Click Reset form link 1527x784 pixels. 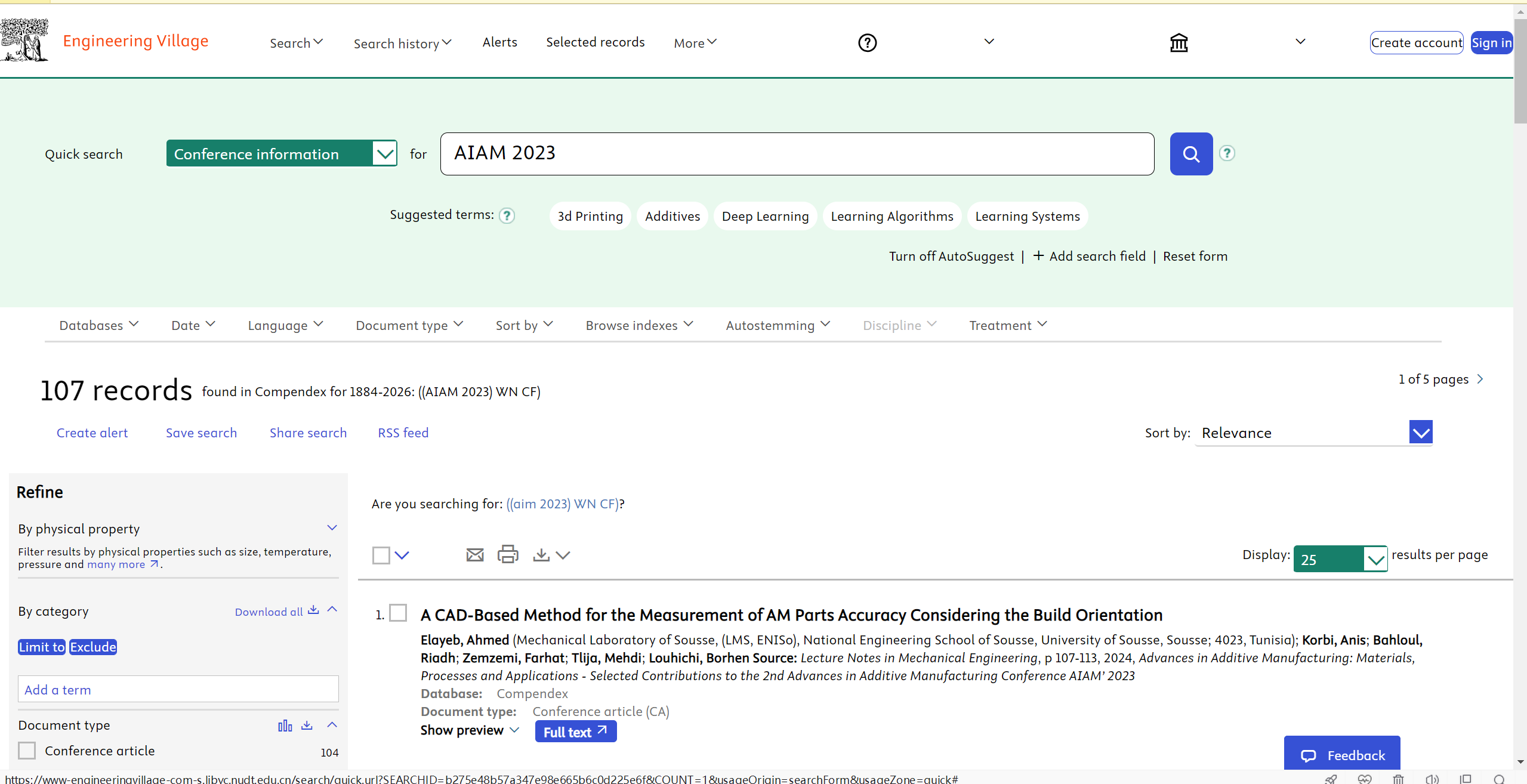click(1195, 256)
